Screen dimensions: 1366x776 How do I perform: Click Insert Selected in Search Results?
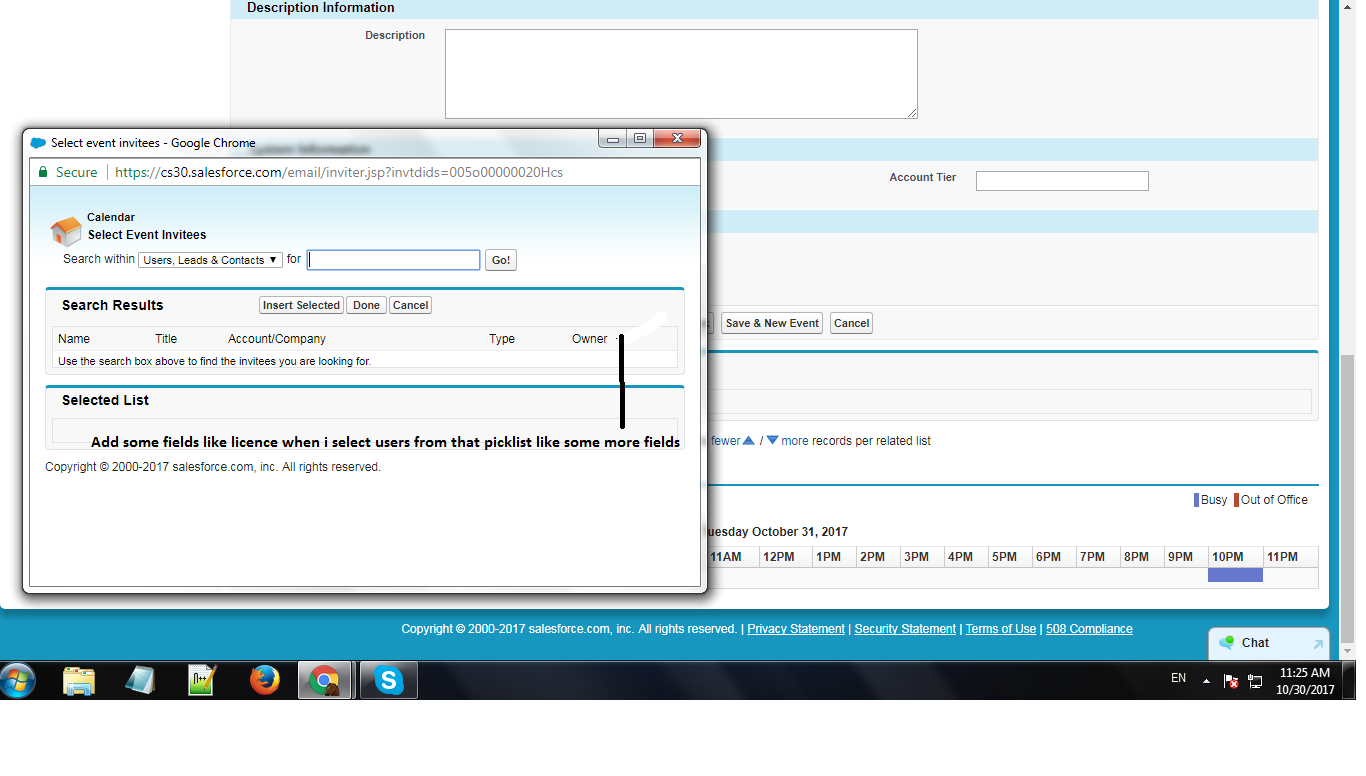301,305
